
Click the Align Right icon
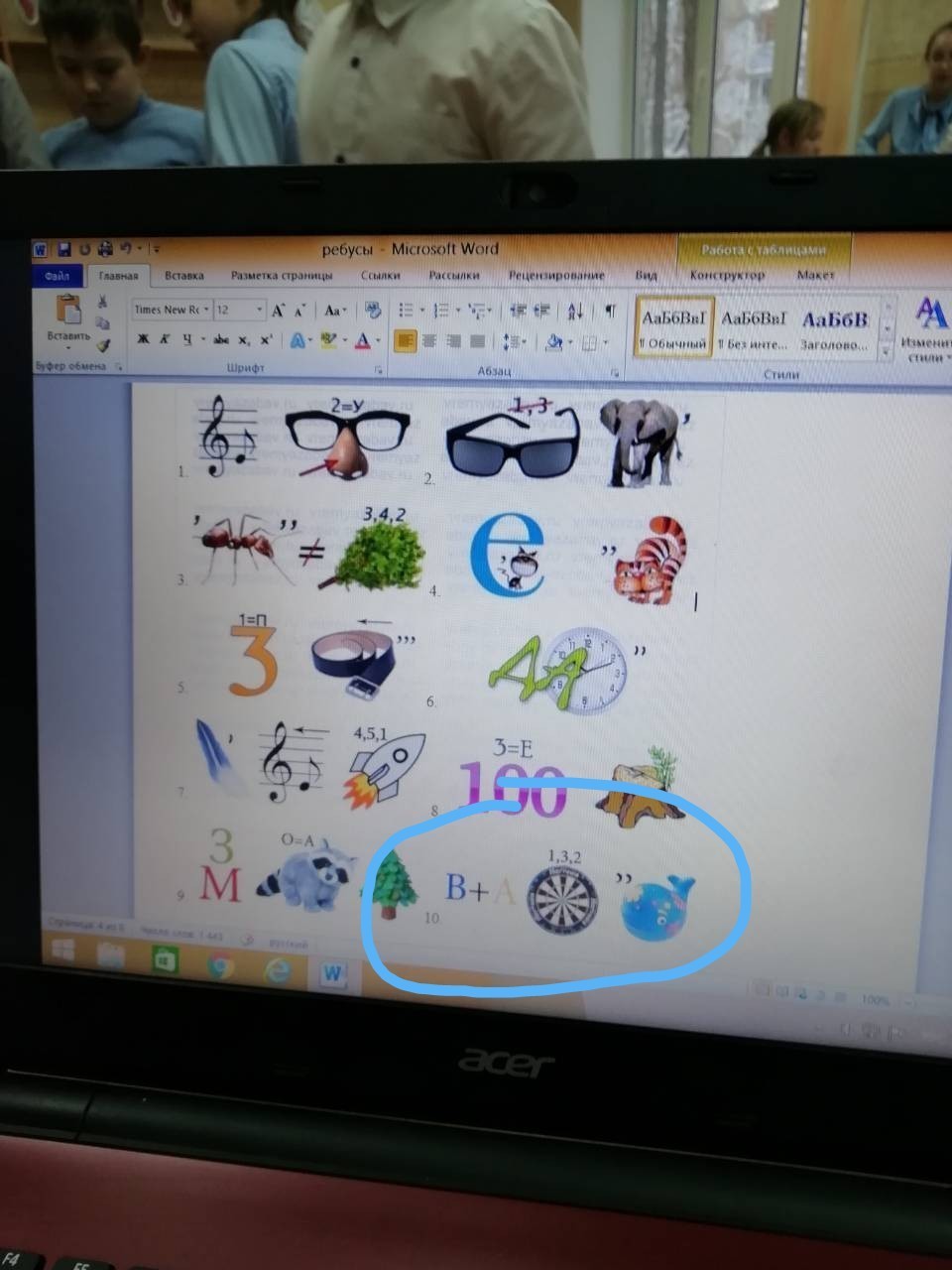coord(453,340)
